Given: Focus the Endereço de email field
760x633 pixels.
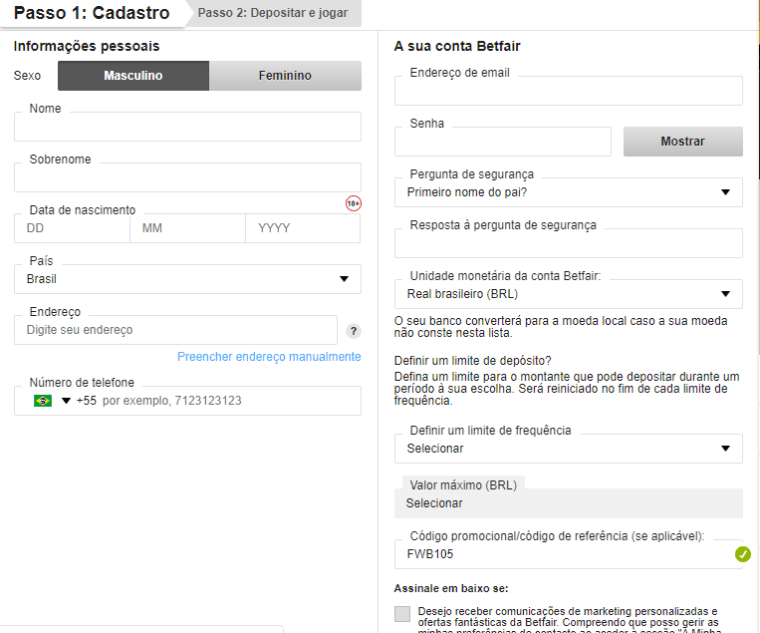Looking at the screenshot, I should [x=568, y=91].
